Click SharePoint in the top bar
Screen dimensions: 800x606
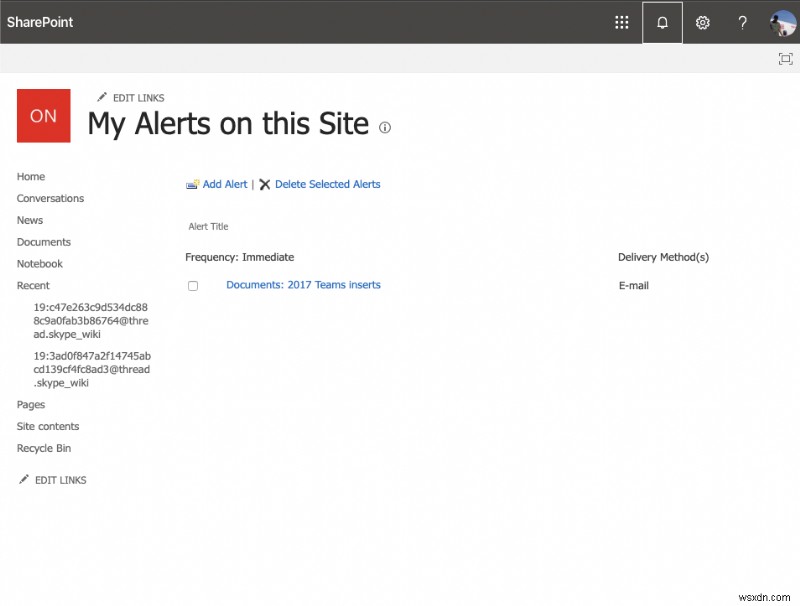click(39, 22)
